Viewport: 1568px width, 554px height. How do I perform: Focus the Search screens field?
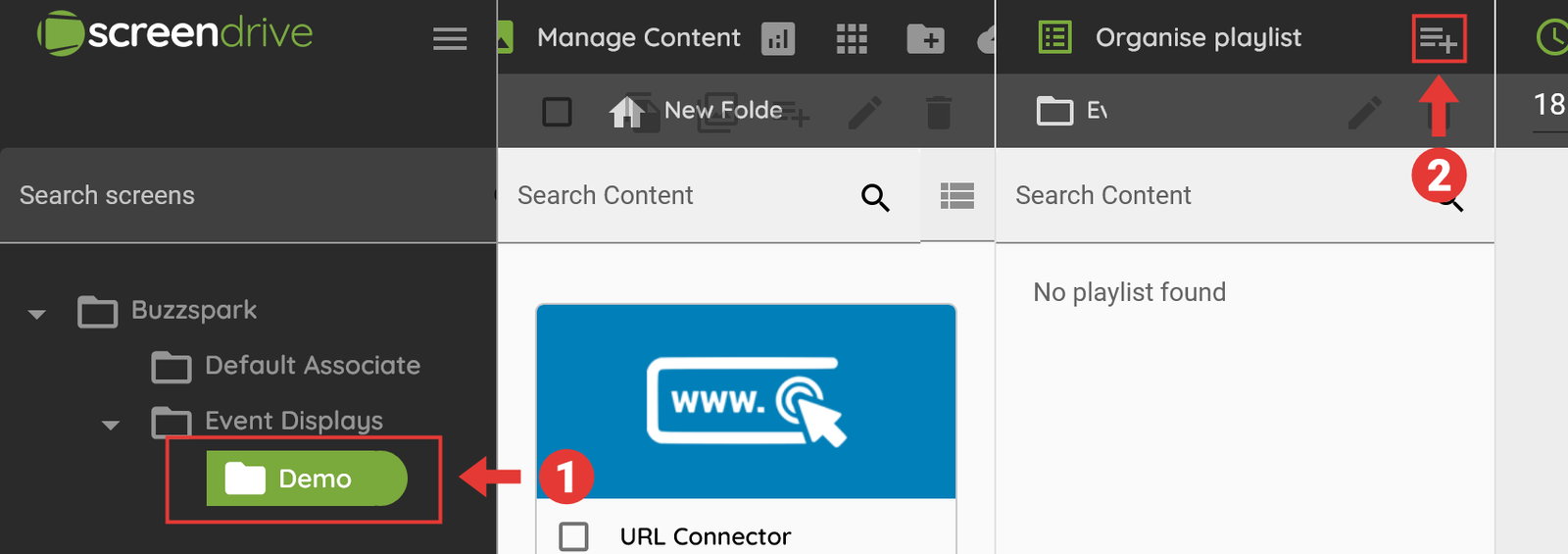pyautogui.click(x=245, y=196)
